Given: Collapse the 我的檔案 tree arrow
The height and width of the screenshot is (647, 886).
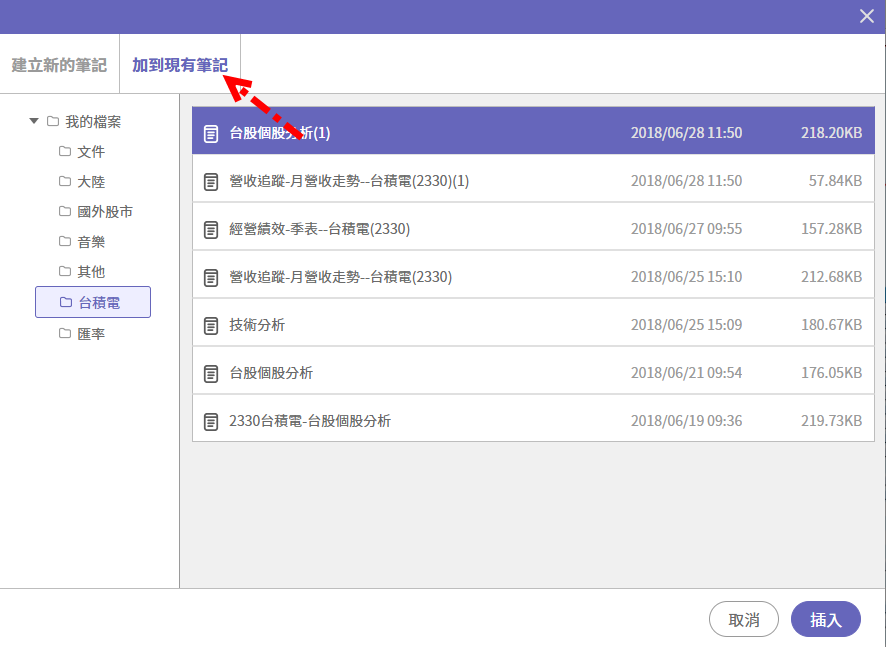Looking at the screenshot, I should (x=34, y=121).
